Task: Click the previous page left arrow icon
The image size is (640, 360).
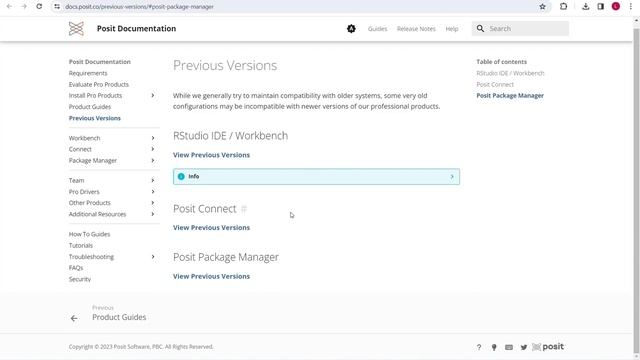Action: [x=74, y=318]
